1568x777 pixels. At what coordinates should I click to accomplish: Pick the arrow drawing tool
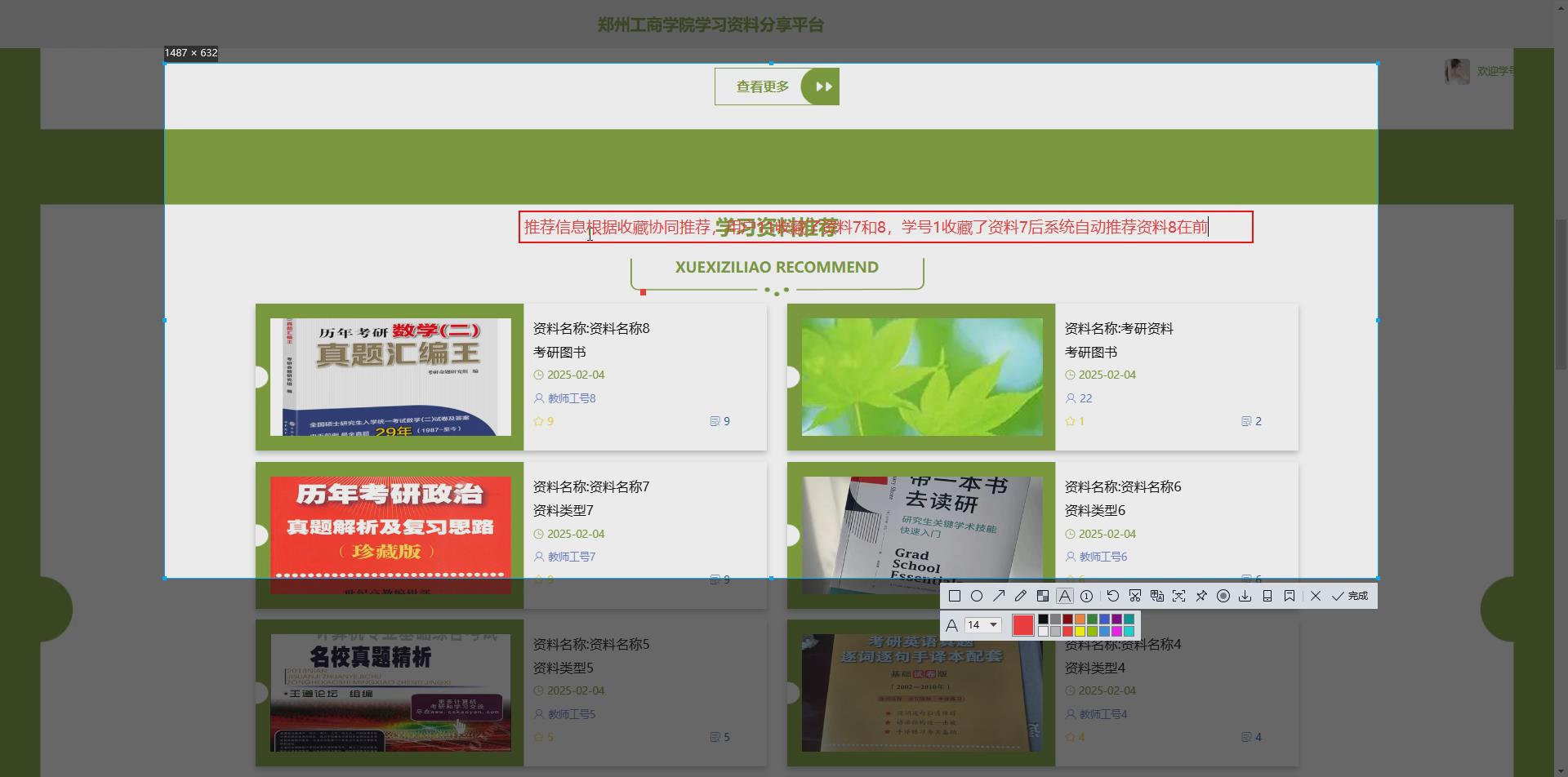click(x=999, y=596)
